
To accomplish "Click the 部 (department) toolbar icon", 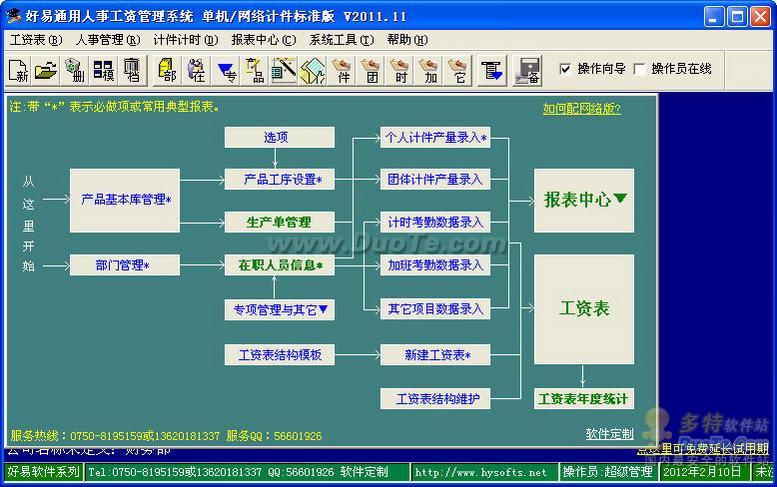I will [x=167, y=70].
